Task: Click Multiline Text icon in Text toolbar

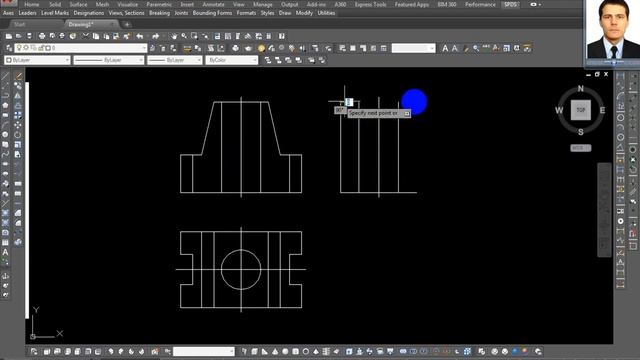Action: pos(445,49)
